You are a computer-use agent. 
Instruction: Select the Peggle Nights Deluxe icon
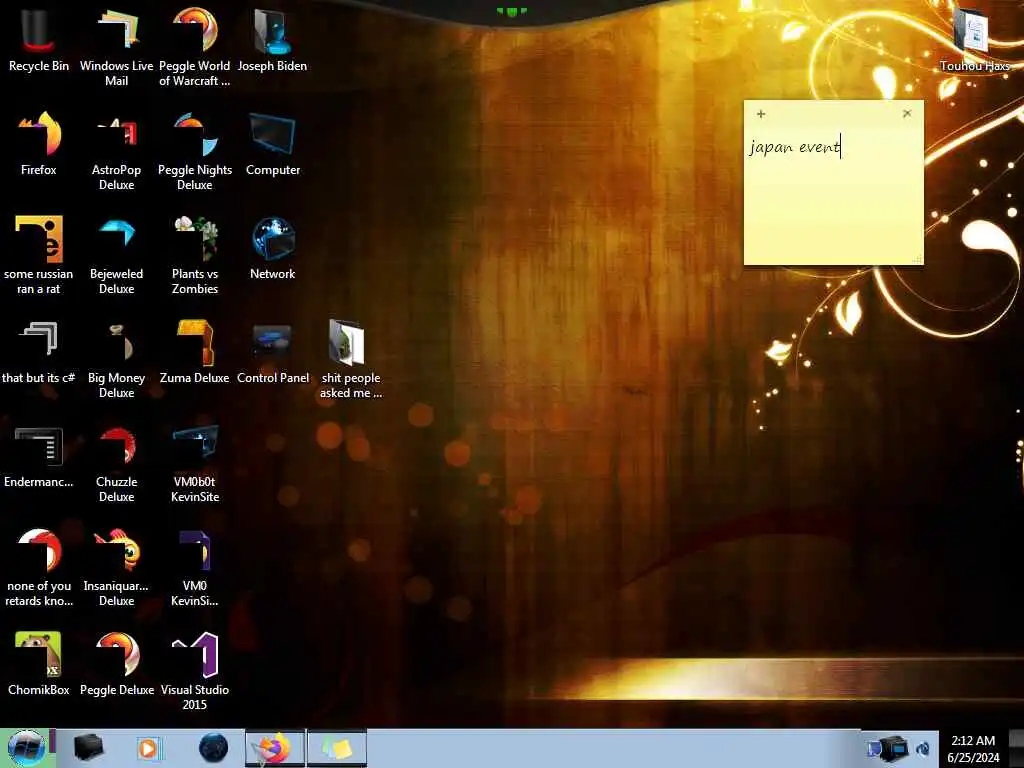[195, 152]
